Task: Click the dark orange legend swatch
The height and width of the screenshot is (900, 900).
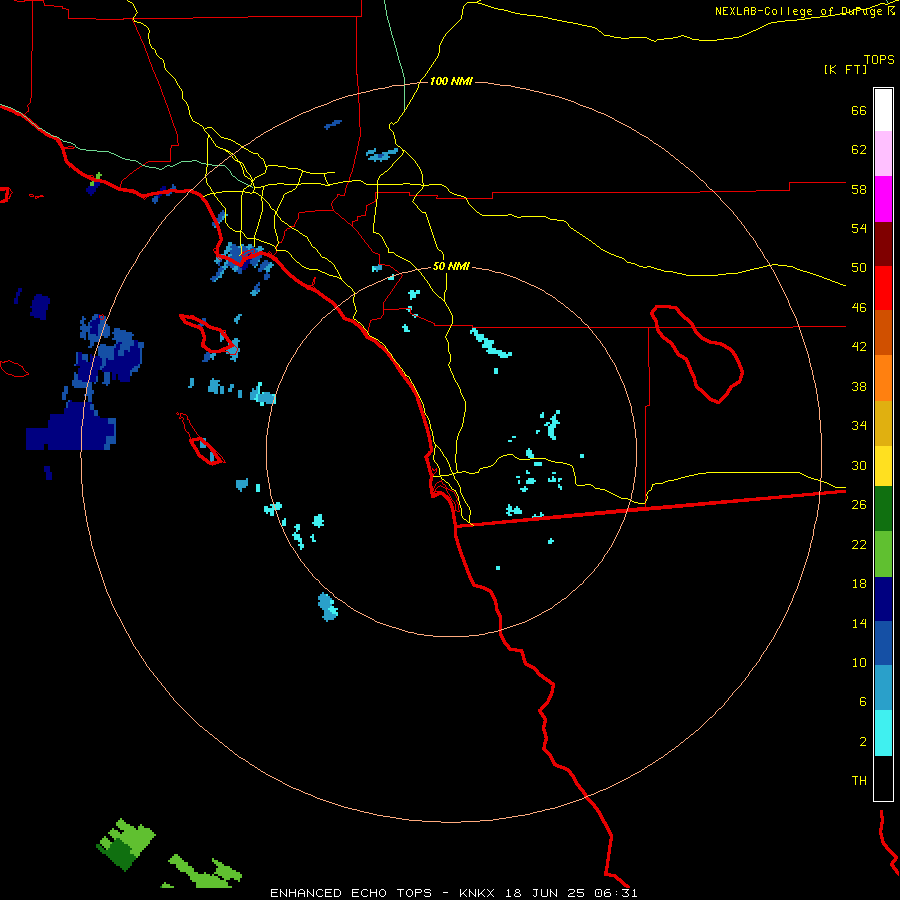Action: tap(883, 333)
